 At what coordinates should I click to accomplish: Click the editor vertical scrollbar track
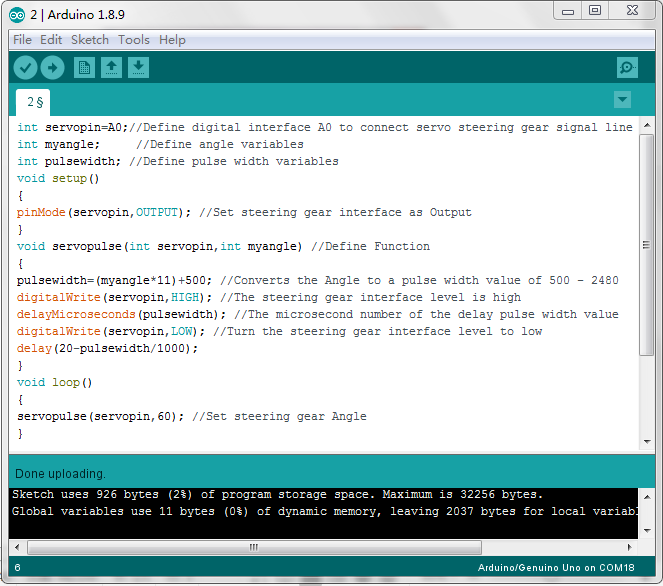[x=646, y=300]
